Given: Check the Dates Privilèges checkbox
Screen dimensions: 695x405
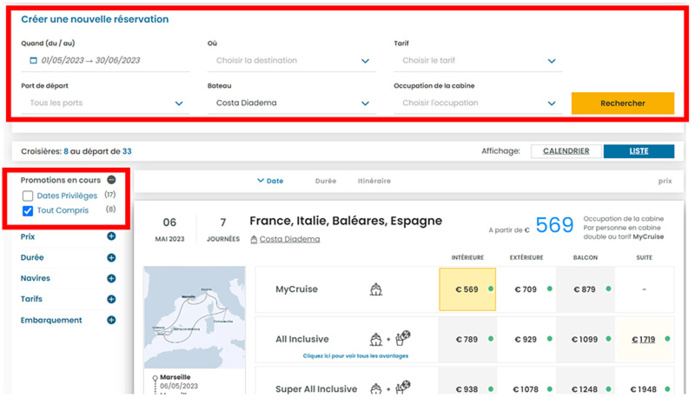Looking at the screenshot, I should [x=28, y=196].
